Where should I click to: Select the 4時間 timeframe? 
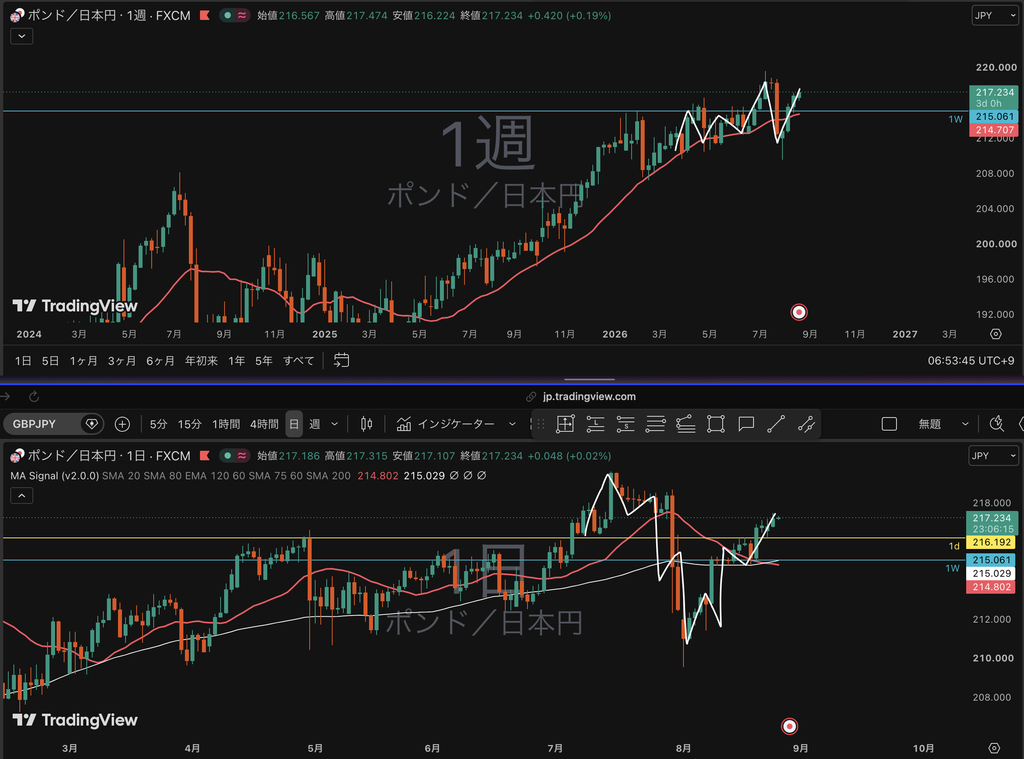coord(264,424)
